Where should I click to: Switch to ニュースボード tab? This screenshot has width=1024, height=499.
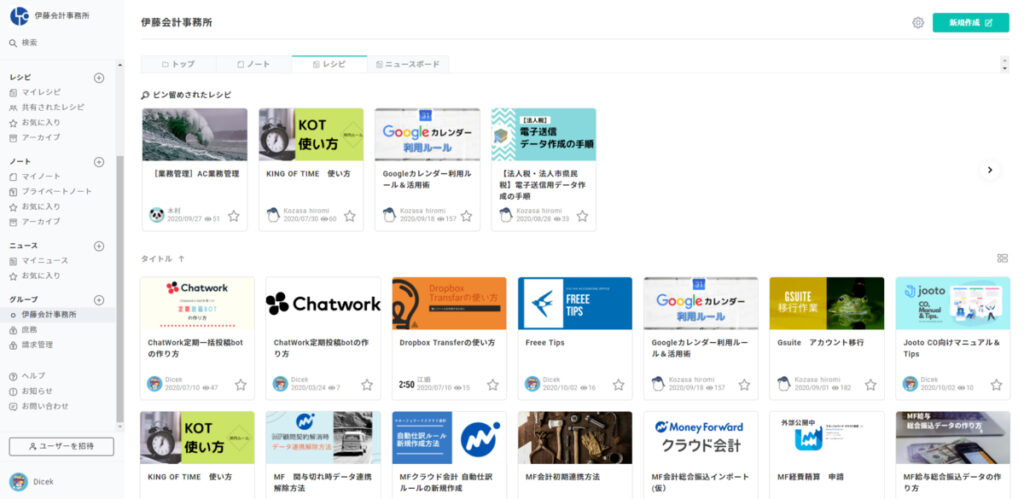(x=408, y=64)
